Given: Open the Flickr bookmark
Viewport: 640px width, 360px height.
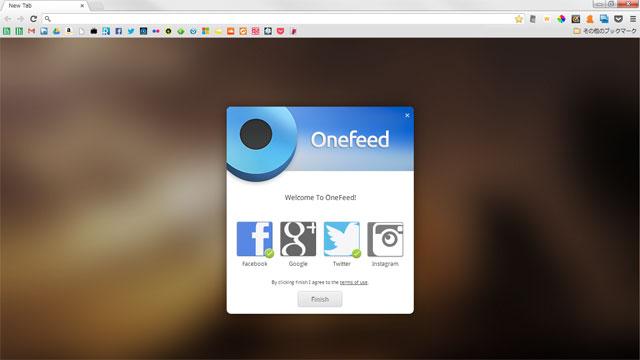Looking at the screenshot, I should (156, 31).
